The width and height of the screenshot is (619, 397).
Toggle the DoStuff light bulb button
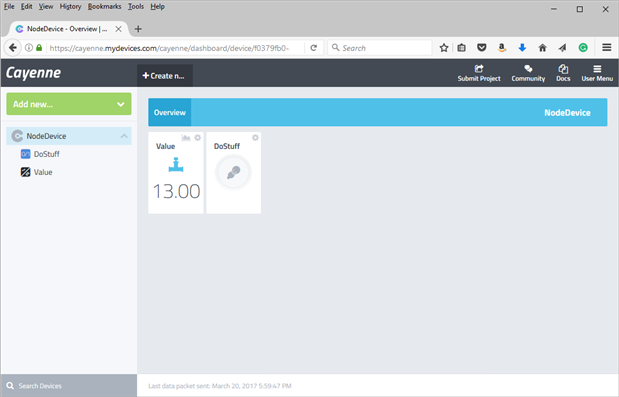click(x=233, y=172)
